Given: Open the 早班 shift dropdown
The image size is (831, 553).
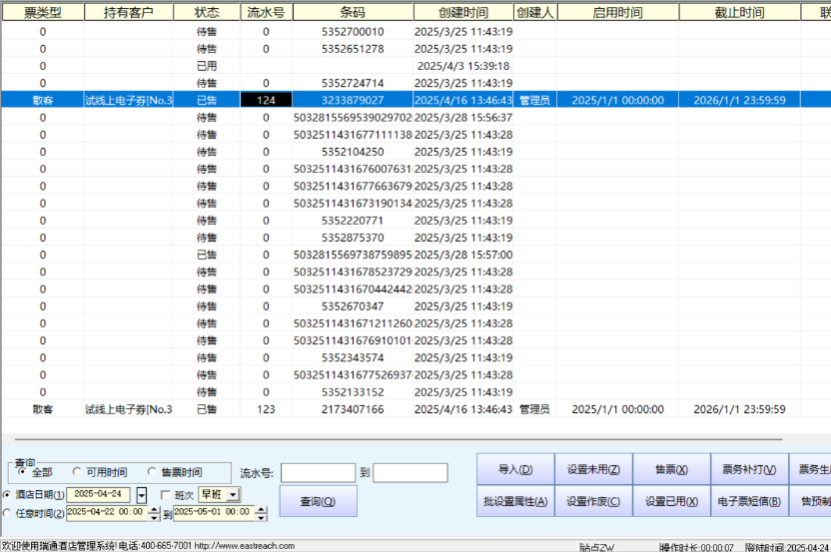Looking at the screenshot, I should point(233,495).
